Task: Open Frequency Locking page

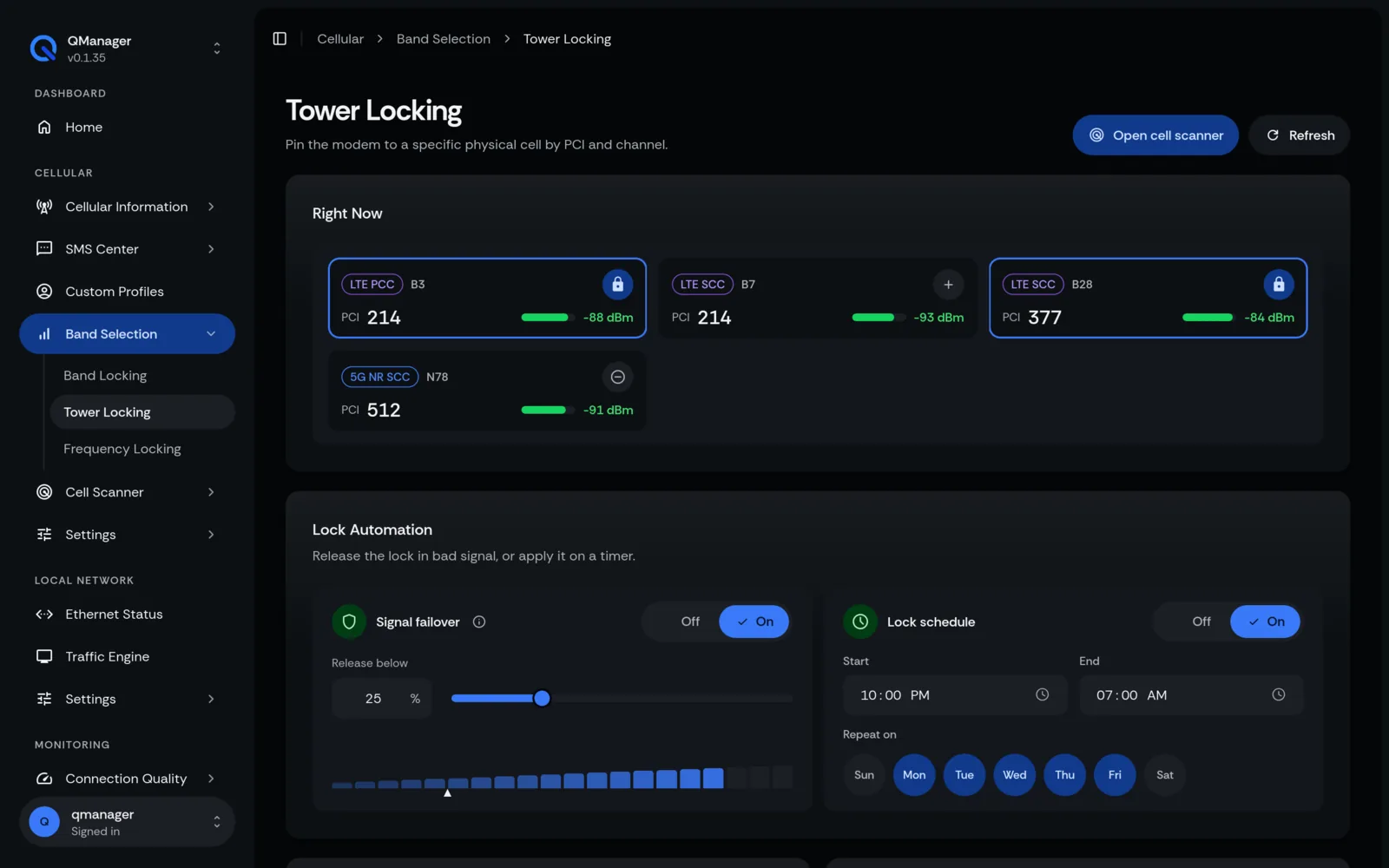Action: pos(122,449)
